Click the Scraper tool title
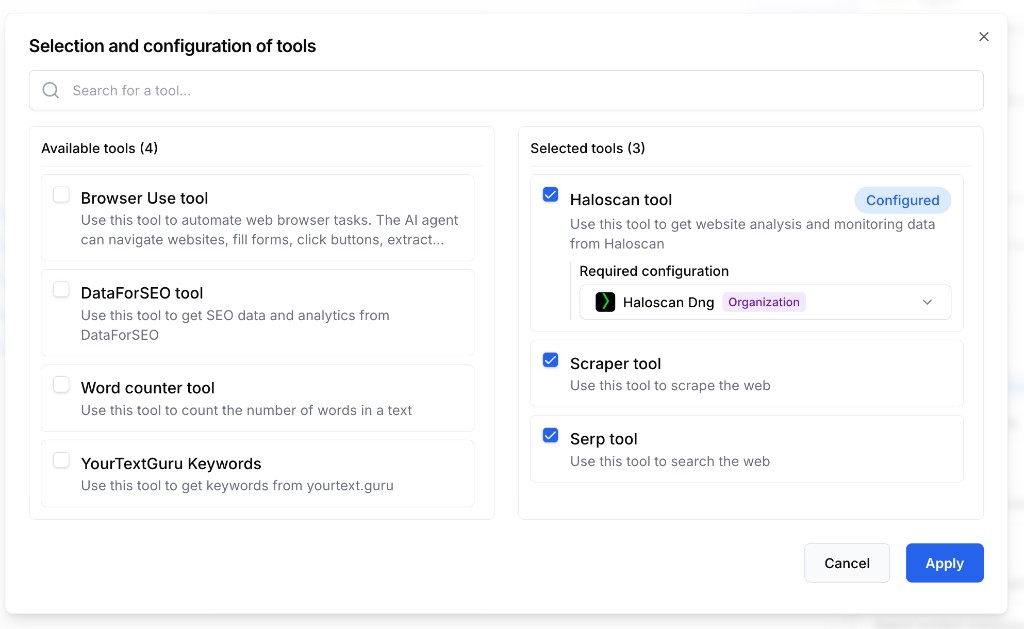Screen dimensions: 1024x629 click(x=615, y=364)
